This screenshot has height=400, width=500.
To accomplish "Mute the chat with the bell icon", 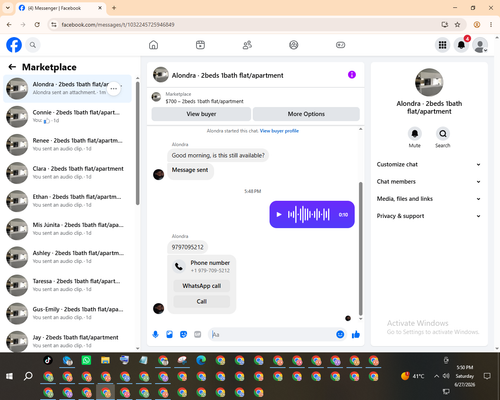I will click(414, 134).
